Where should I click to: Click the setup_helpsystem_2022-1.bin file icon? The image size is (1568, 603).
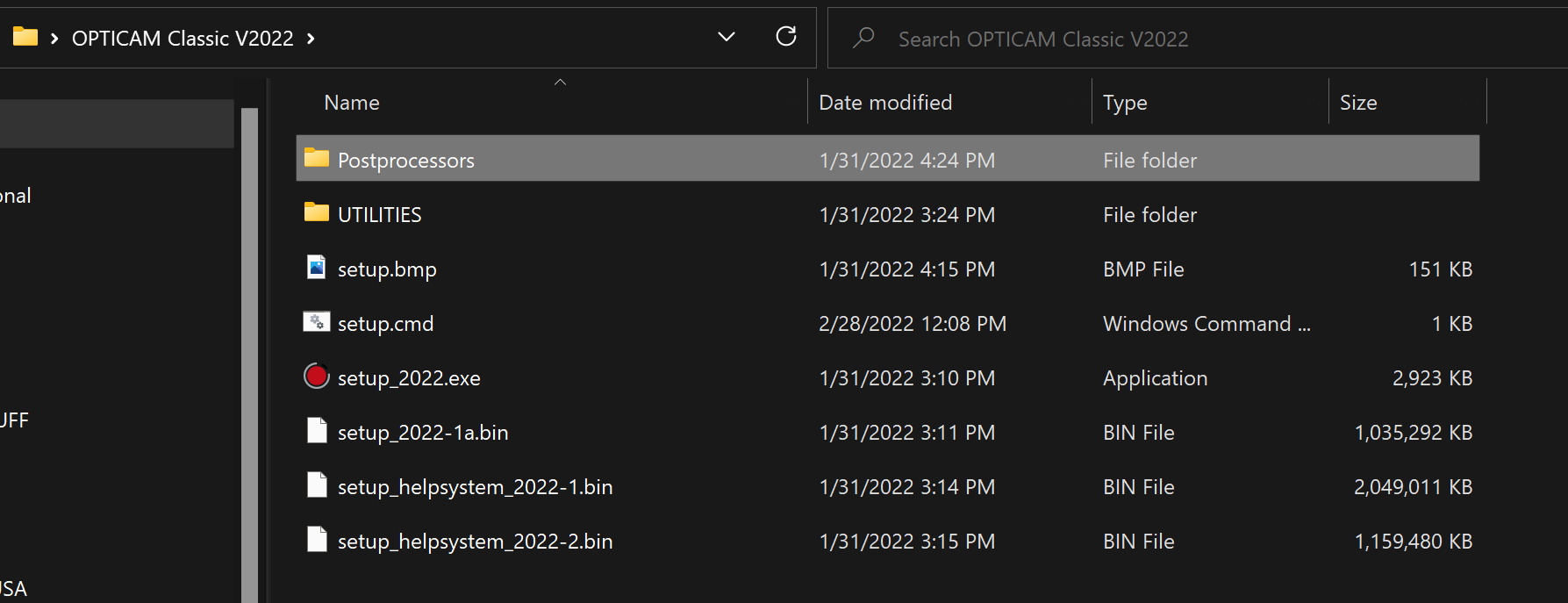(316, 485)
